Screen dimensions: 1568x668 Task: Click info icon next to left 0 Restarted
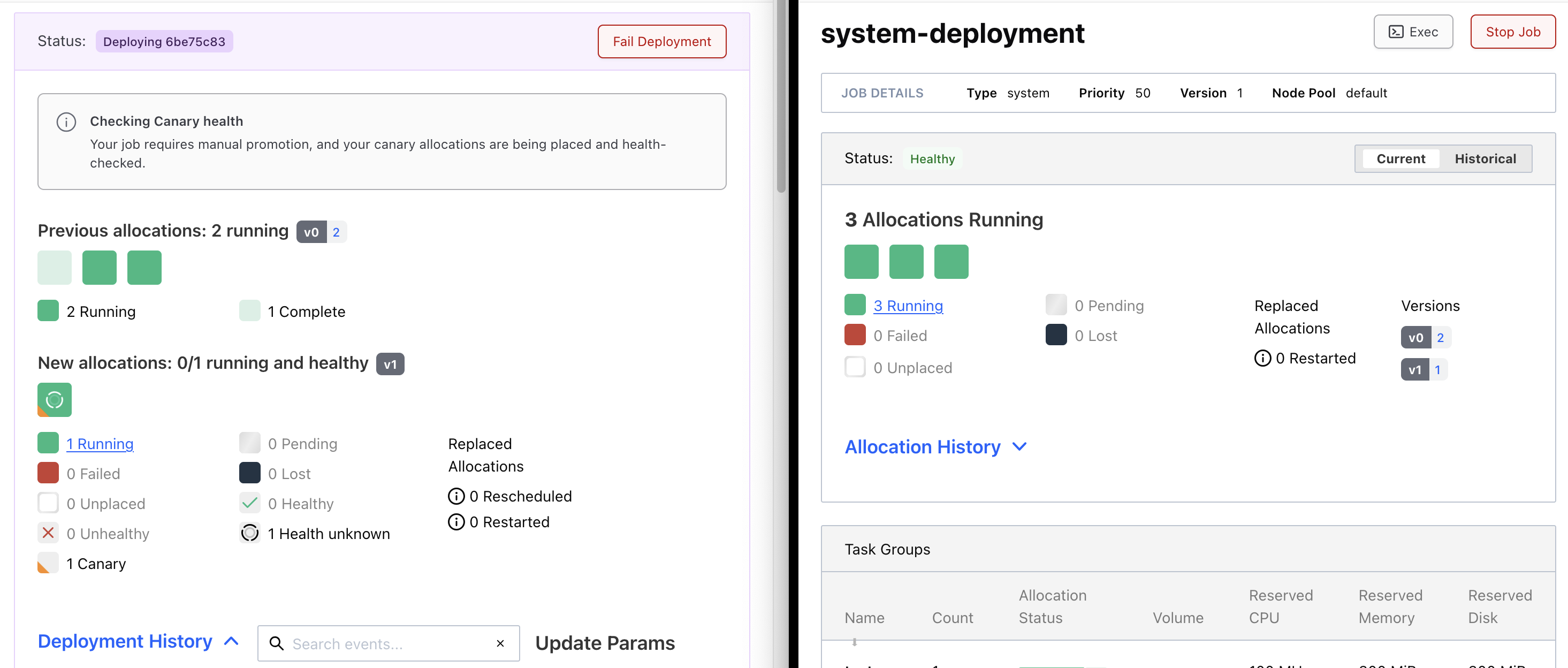pyautogui.click(x=456, y=522)
